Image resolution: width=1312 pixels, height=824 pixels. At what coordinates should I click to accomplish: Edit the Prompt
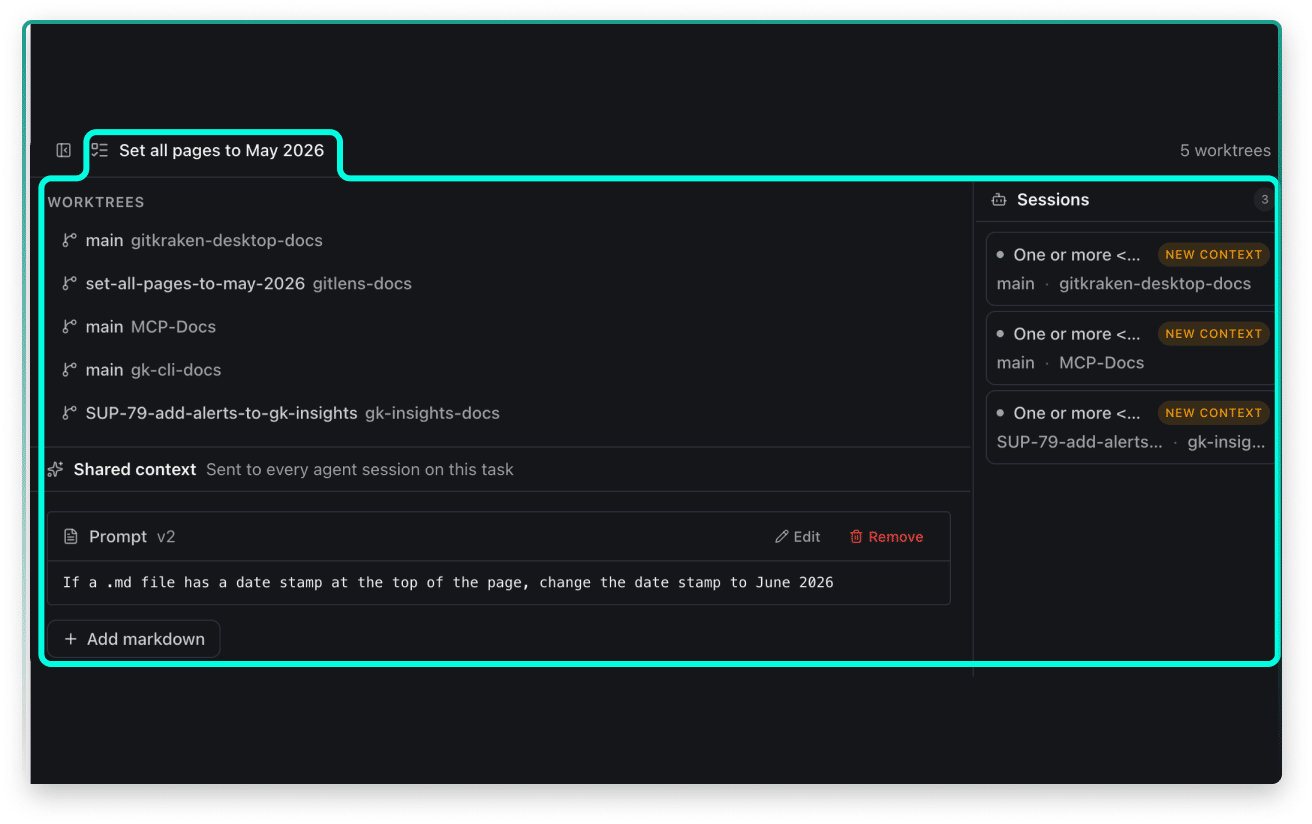(x=798, y=537)
